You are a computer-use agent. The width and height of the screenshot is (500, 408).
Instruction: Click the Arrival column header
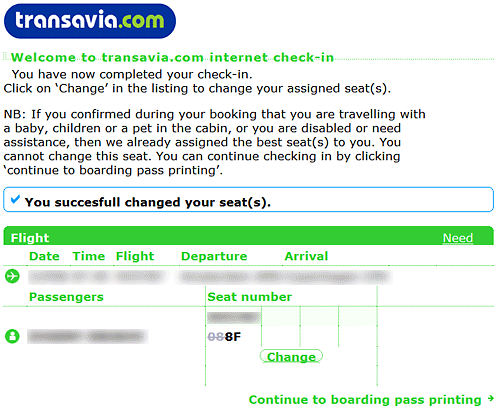(x=306, y=256)
